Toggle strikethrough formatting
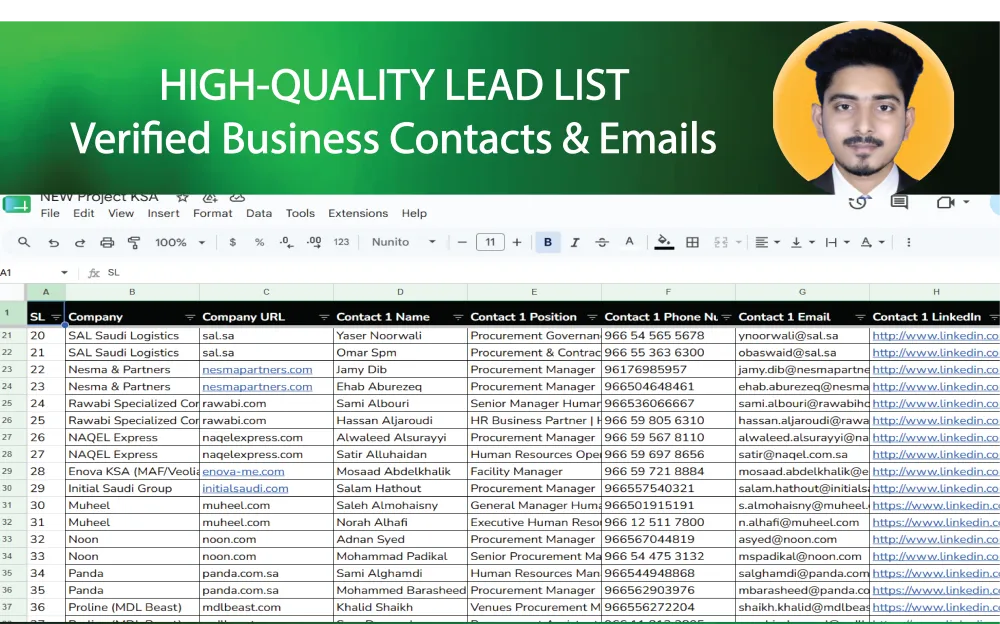Screen dimensions: 1000x624 (601, 242)
